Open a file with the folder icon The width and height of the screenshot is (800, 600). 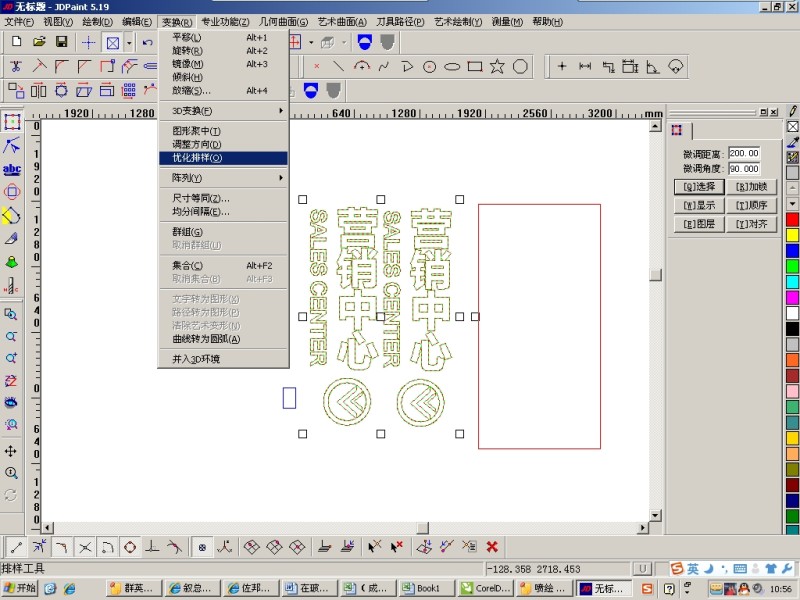point(39,42)
